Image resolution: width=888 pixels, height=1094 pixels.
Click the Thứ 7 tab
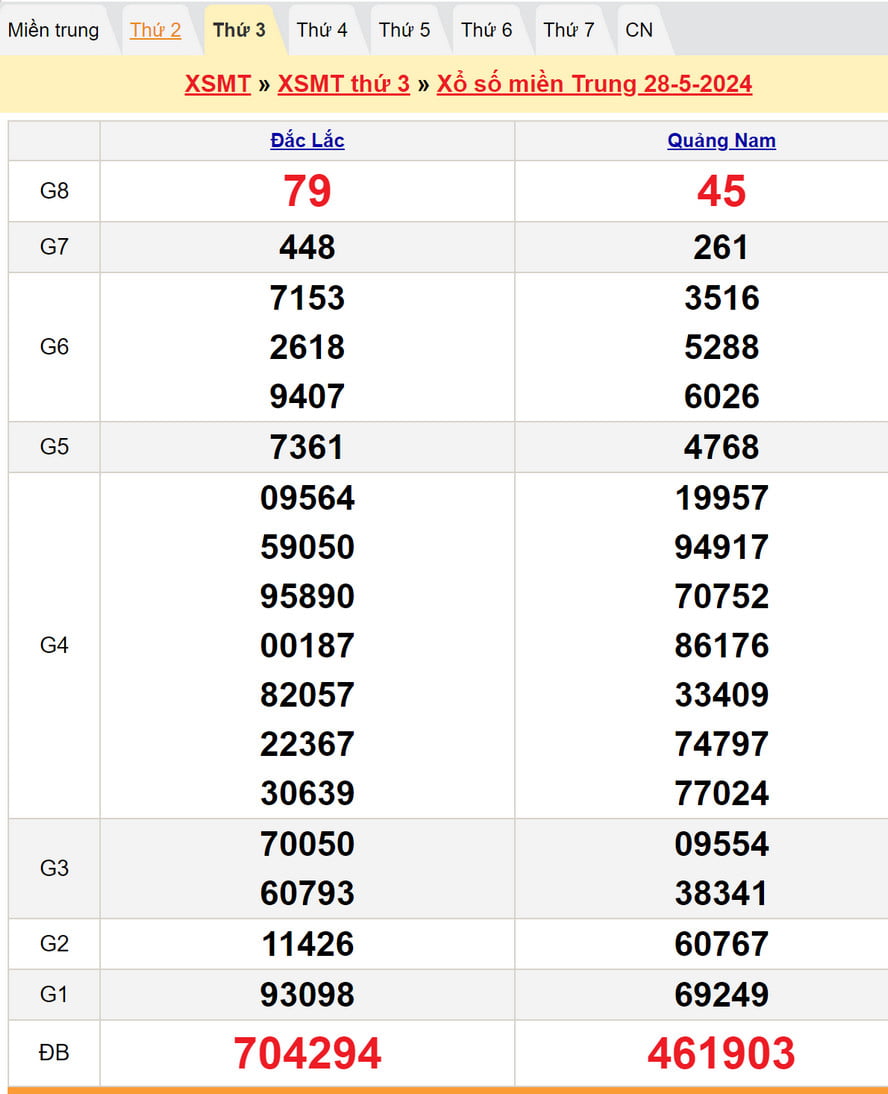pos(569,30)
